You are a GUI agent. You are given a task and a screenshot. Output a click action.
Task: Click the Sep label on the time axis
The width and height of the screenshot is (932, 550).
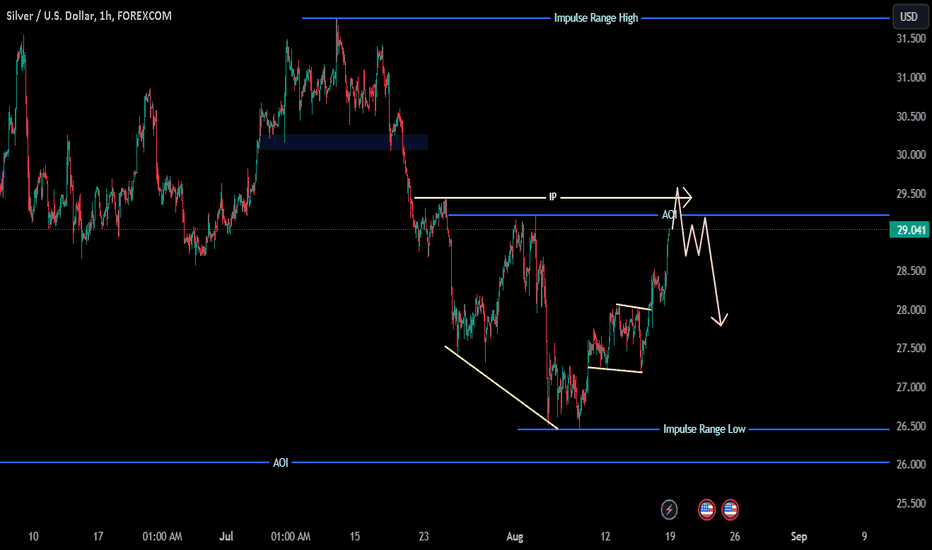[x=799, y=536]
